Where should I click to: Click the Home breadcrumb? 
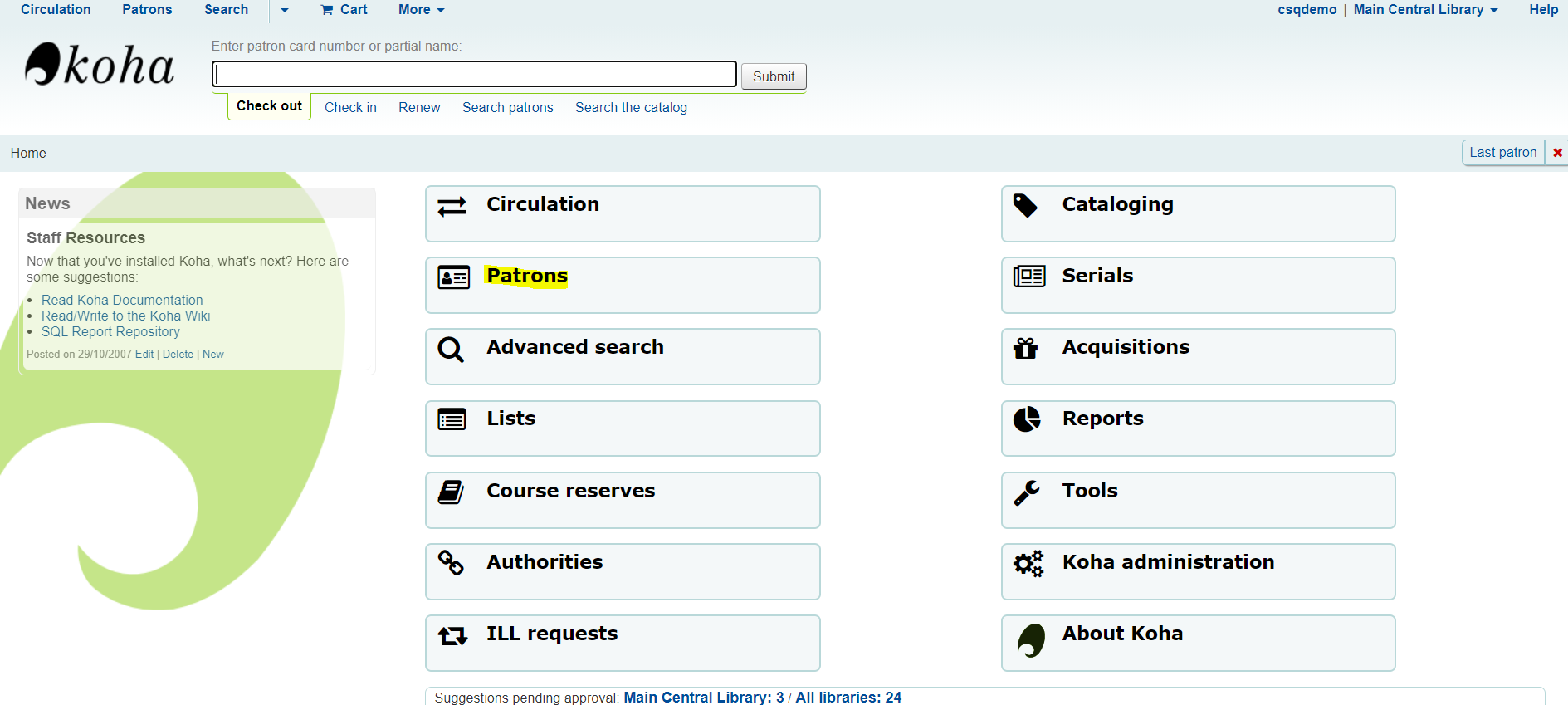point(28,153)
